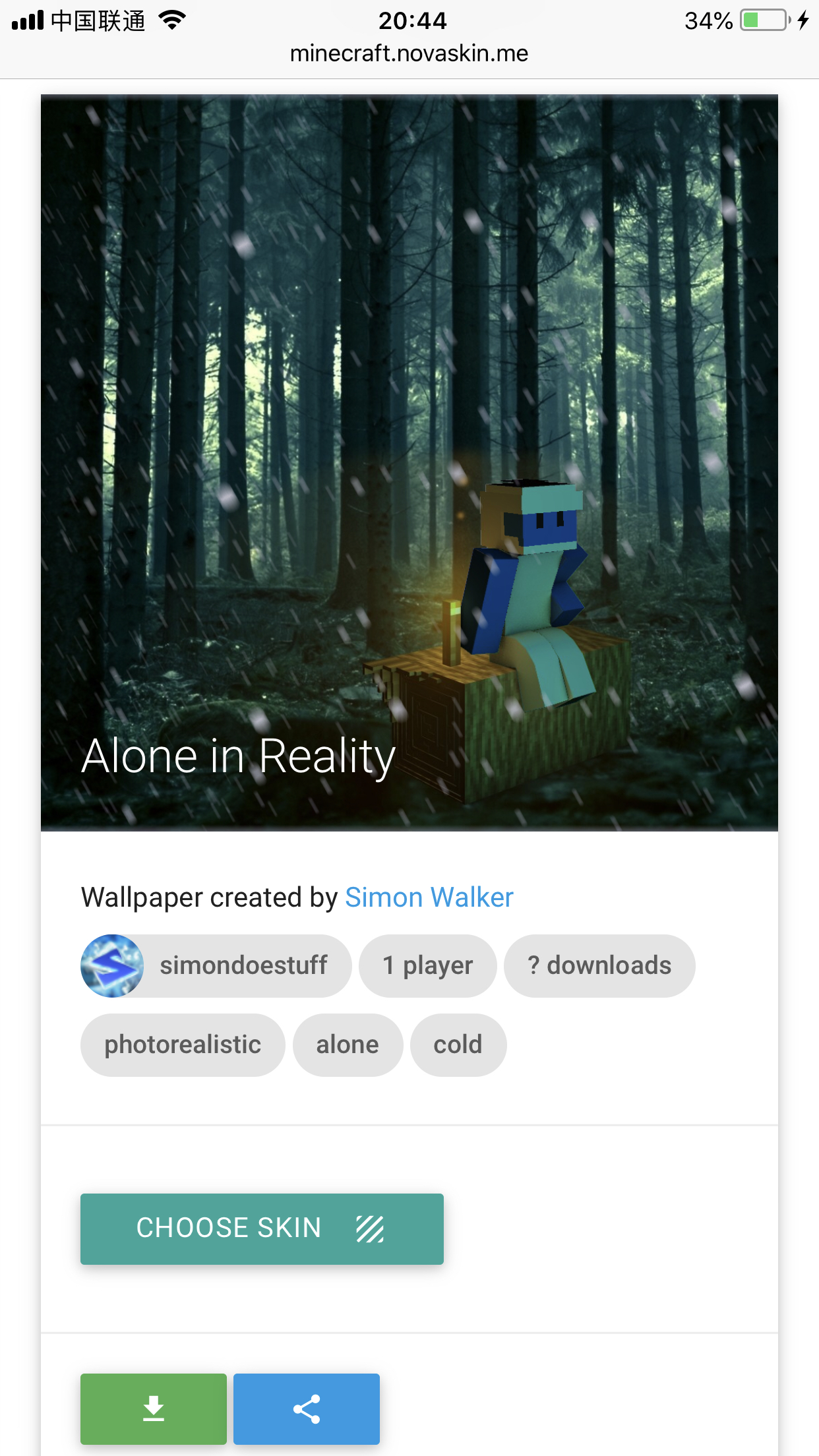Tap the Alone in Reality title text
This screenshot has width=819, height=1456.
click(x=238, y=756)
